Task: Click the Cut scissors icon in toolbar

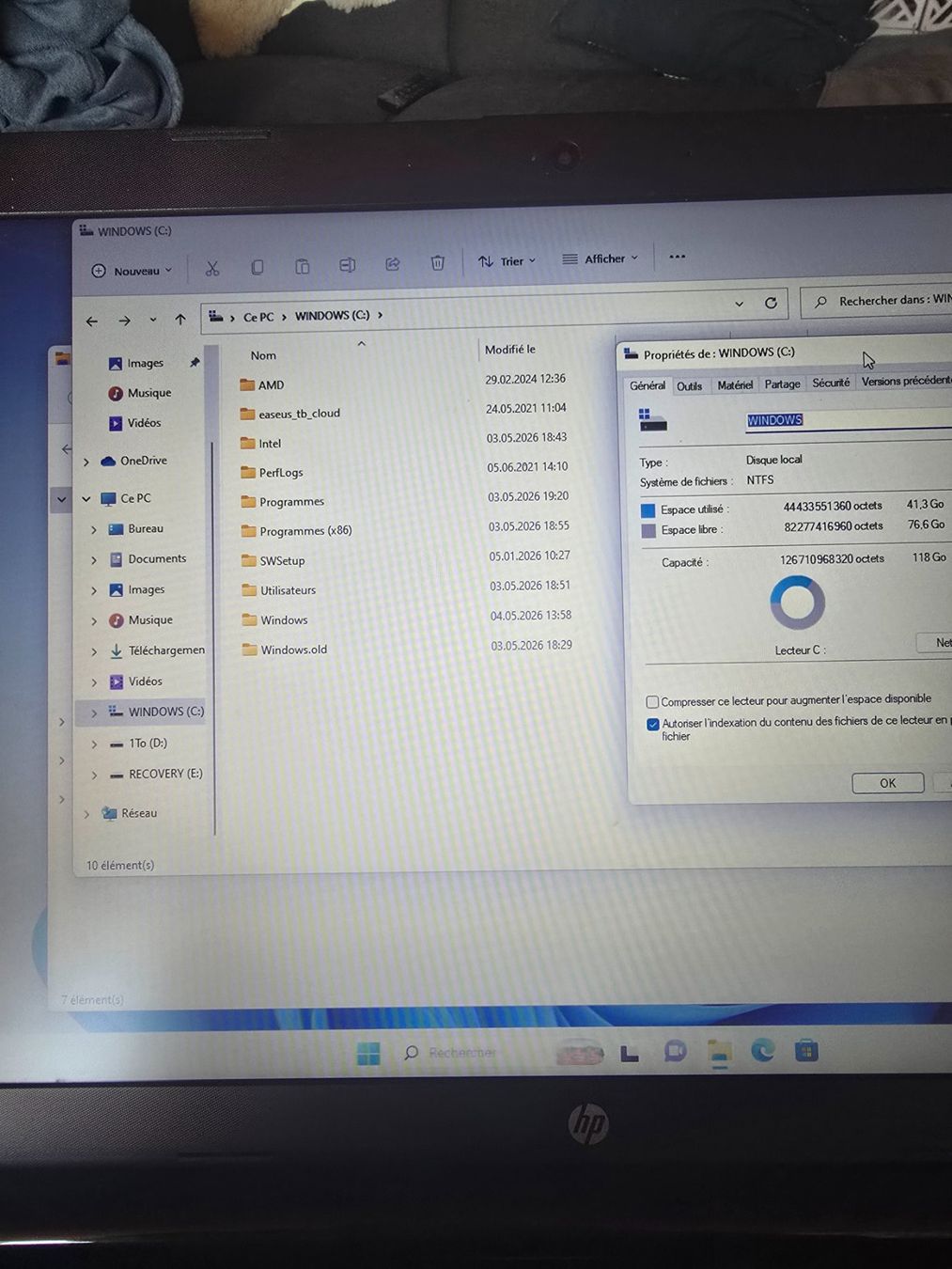Action: point(212,269)
